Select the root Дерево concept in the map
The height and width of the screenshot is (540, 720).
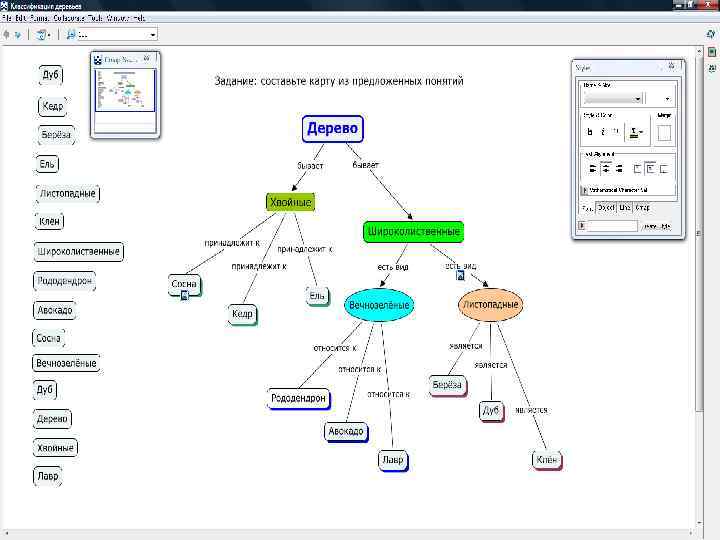[333, 129]
